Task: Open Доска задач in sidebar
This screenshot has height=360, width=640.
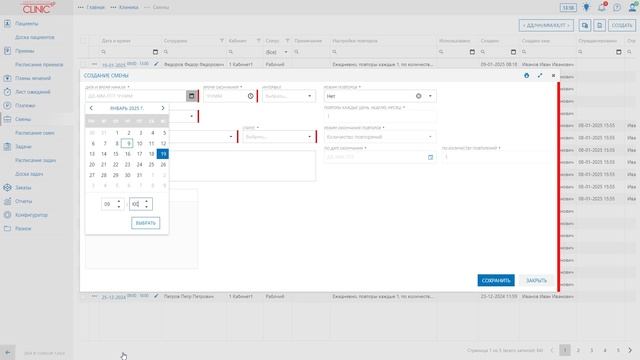Action: tap(29, 174)
